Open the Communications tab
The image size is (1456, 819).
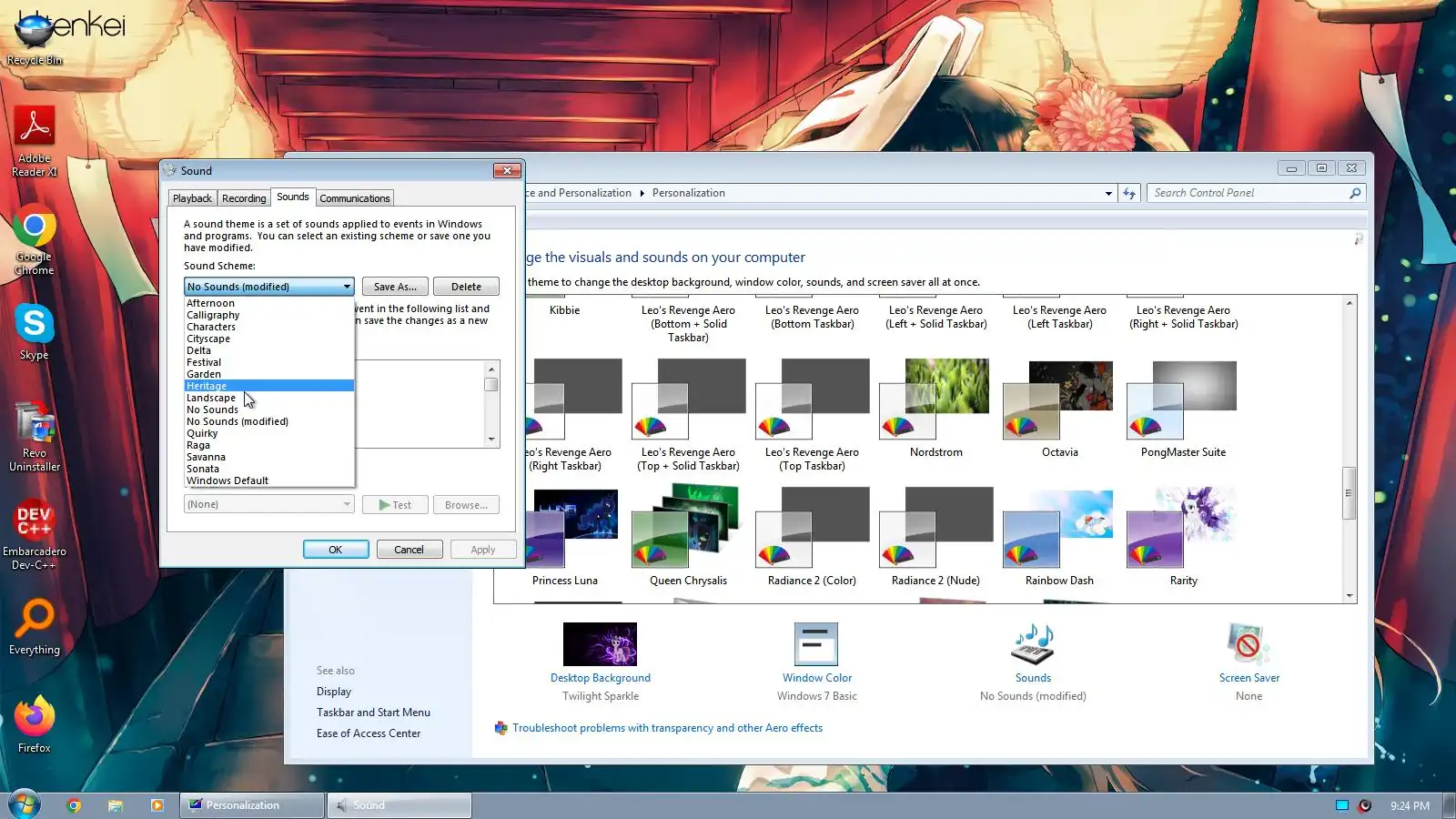tap(355, 198)
